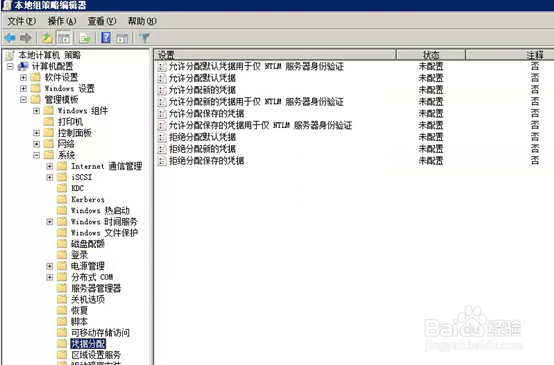Select 允许分配新的凭据用于仅 NTLM 服务器身份验证
The width and height of the screenshot is (554, 365).
[x=256, y=102]
